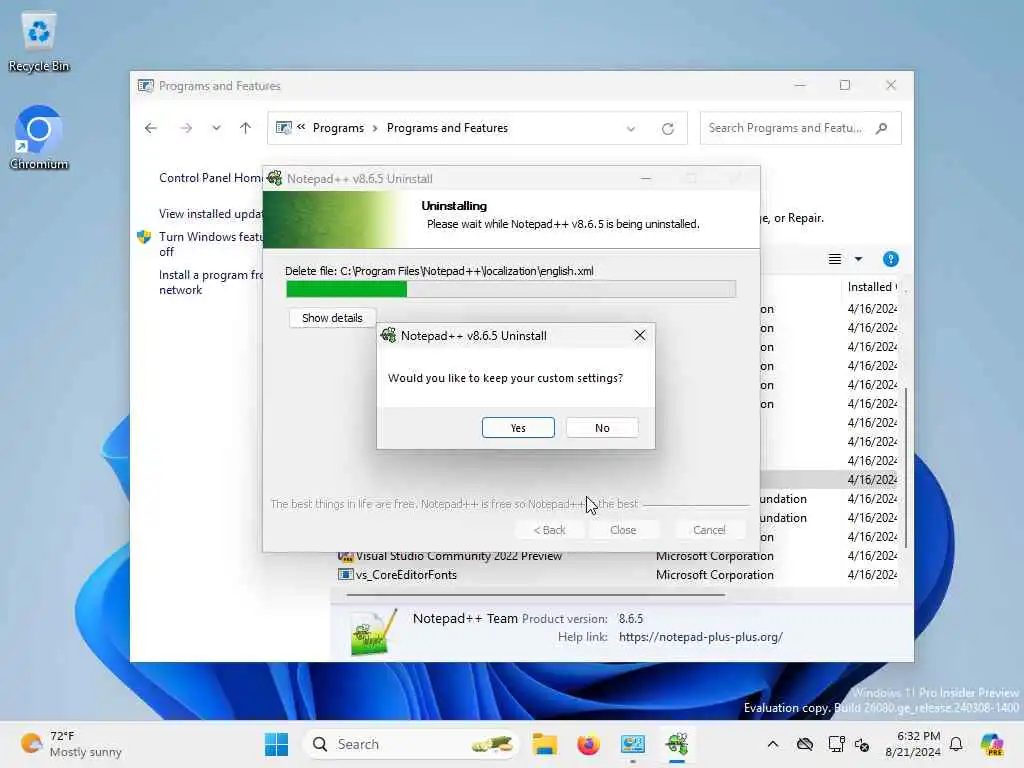Click the Close button in uninstaller
The height and width of the screenshot is (768, 1024).
(622, 530)
